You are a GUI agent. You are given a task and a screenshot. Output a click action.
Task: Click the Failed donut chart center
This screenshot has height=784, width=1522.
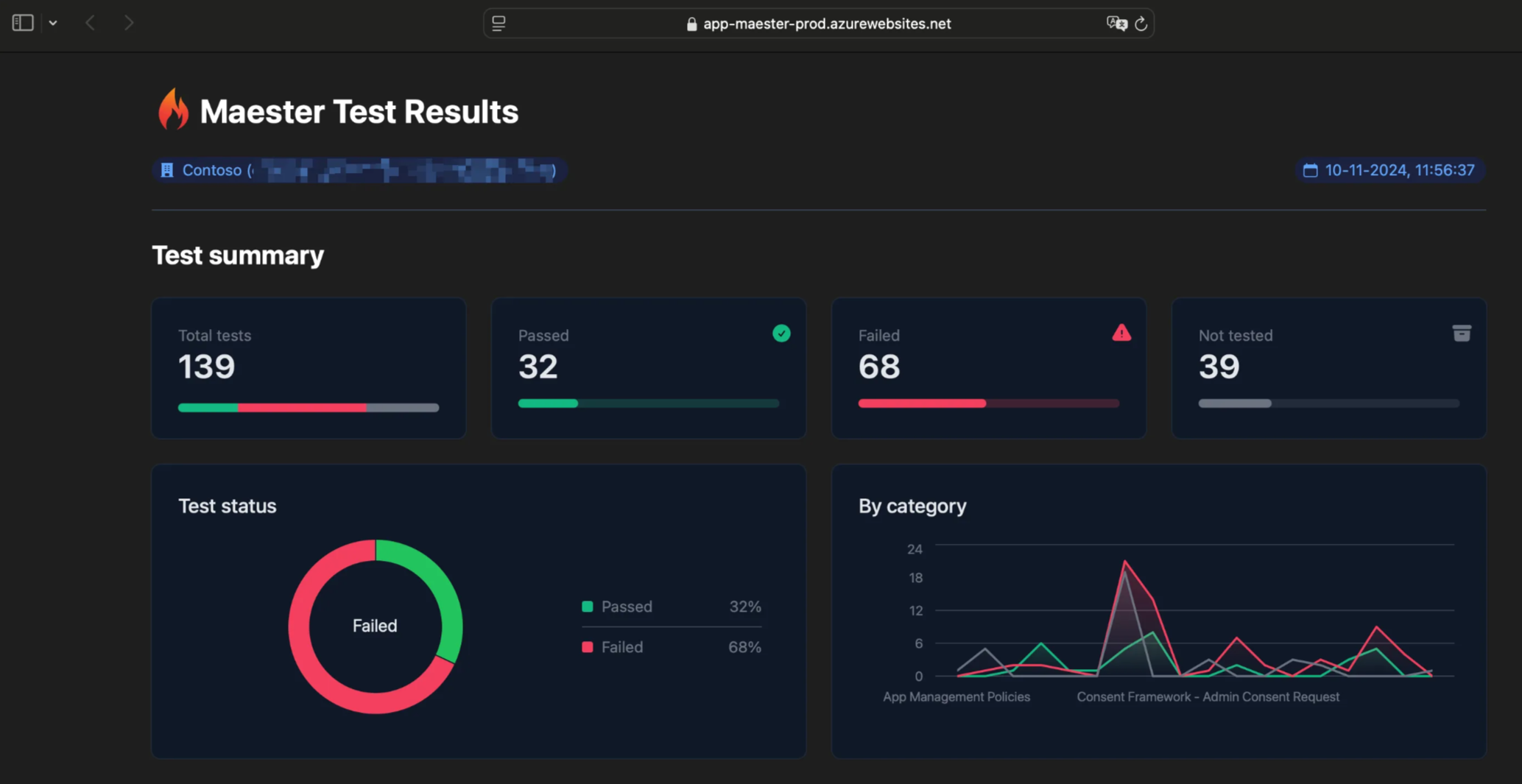pos(375,626)
